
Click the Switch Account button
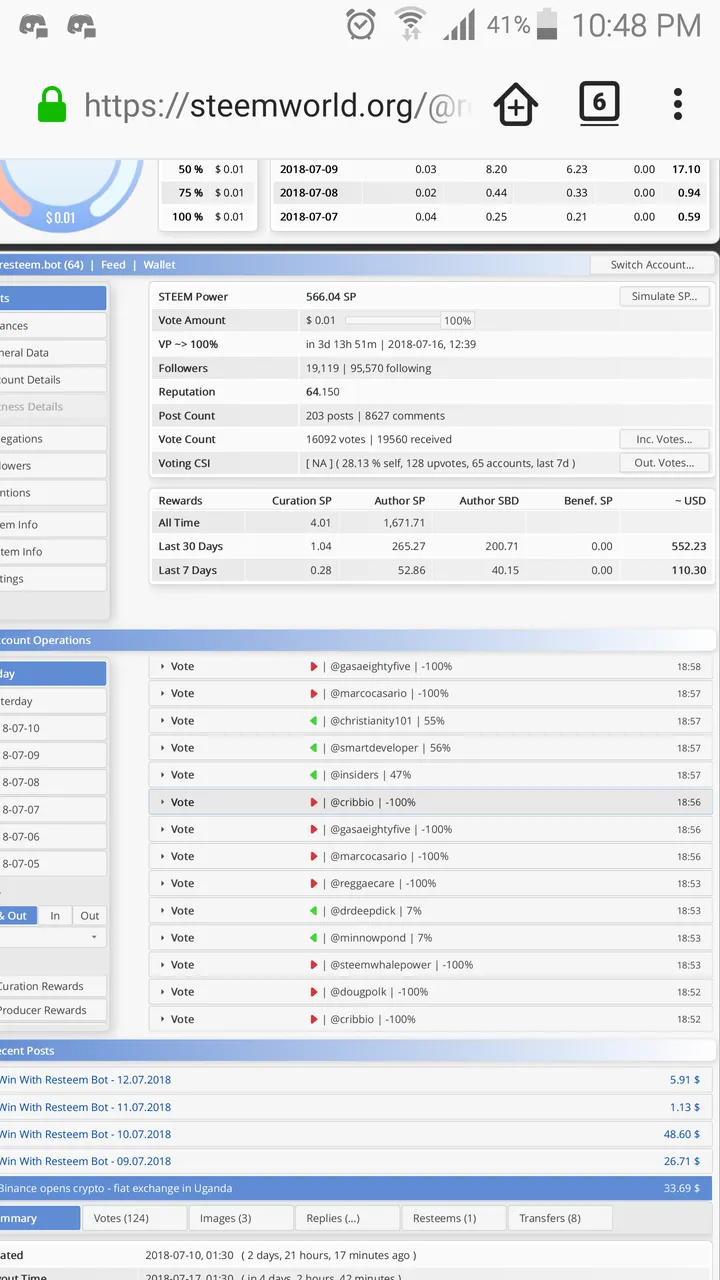652,265
